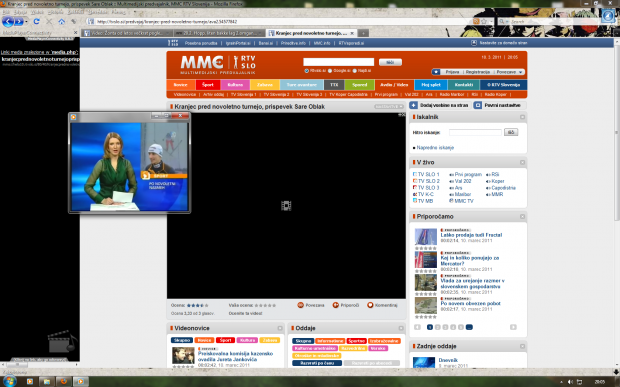Open Windows Media Player from taskbar
The image size is (620, 387).
coord(30,381)
